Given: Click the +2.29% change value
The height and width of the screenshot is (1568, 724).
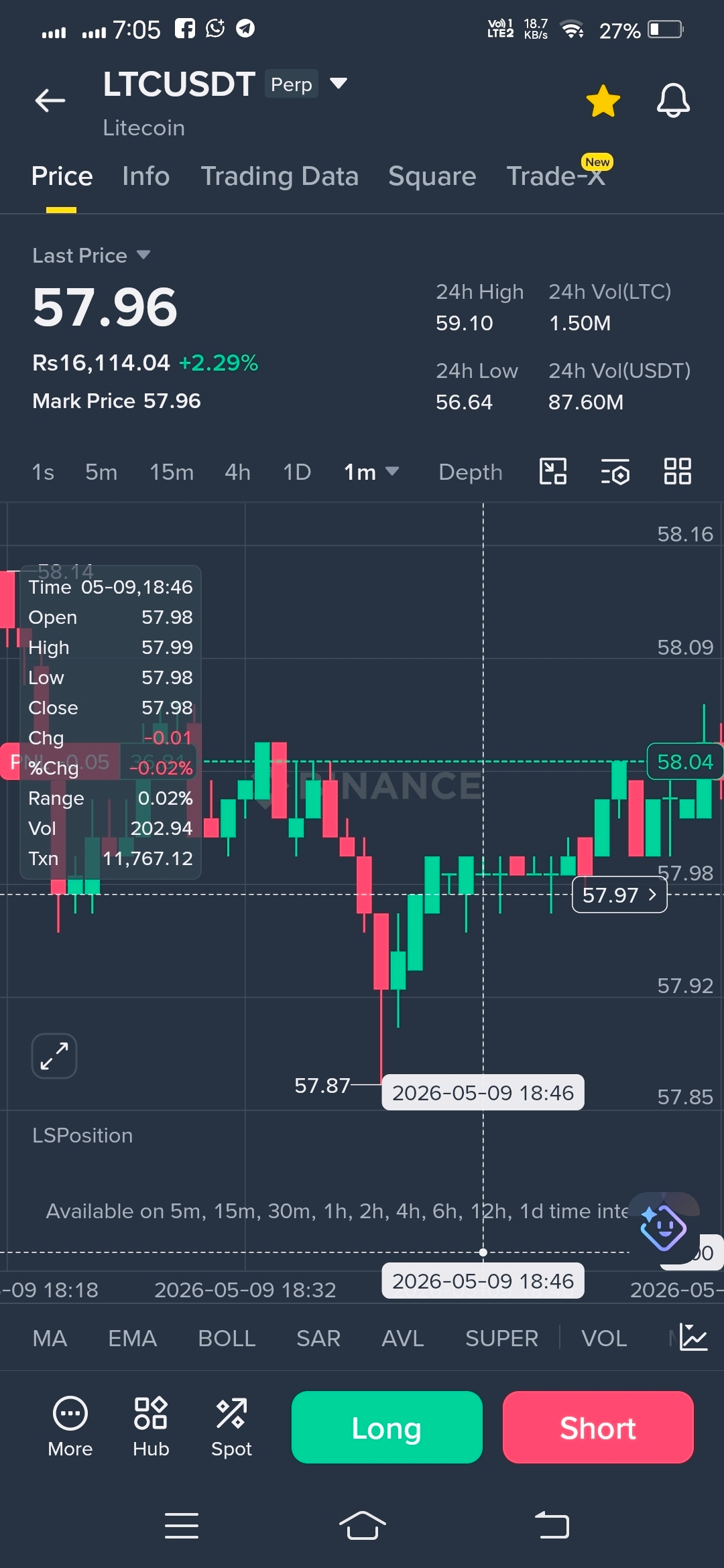Looking at the screenshot, I should click(219, 363).
